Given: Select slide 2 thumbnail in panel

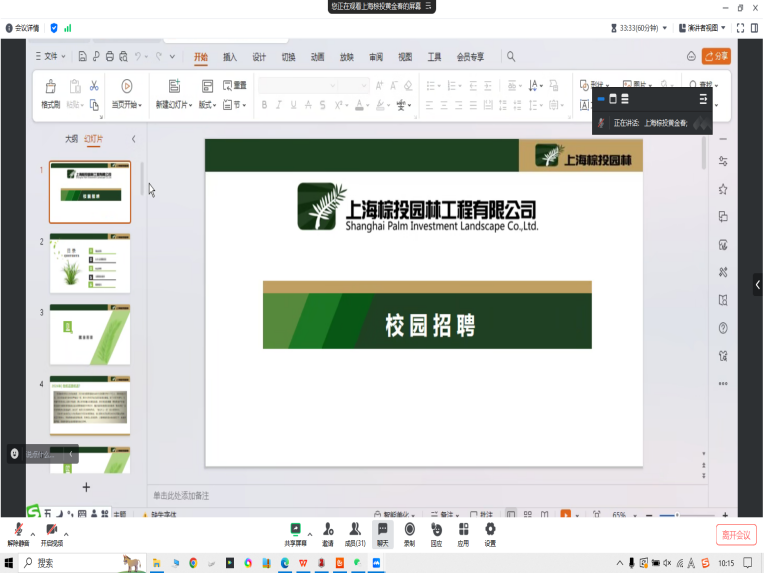Looking at the screenshot, I should 90,263.
